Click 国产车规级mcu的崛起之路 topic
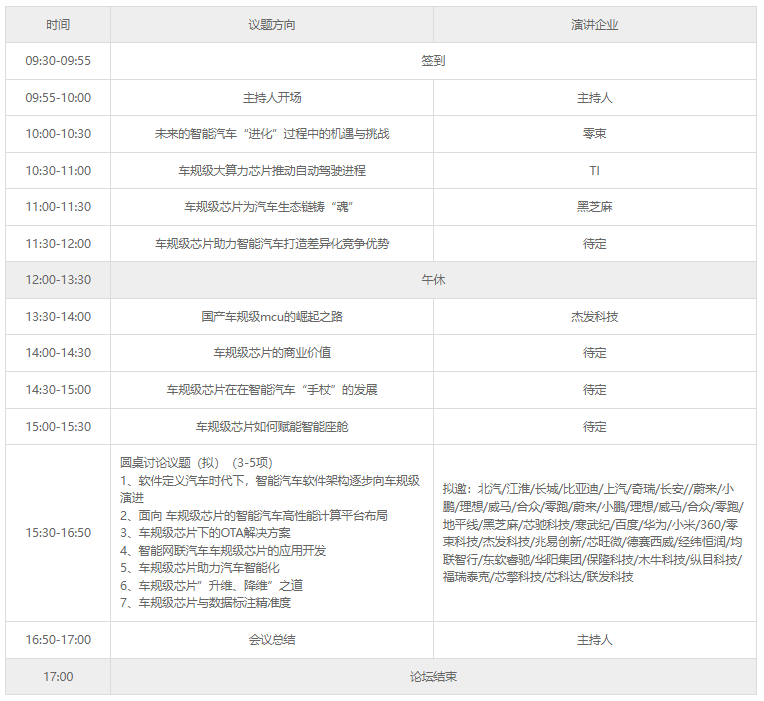The image size is (764, 701). coord(272,317)
